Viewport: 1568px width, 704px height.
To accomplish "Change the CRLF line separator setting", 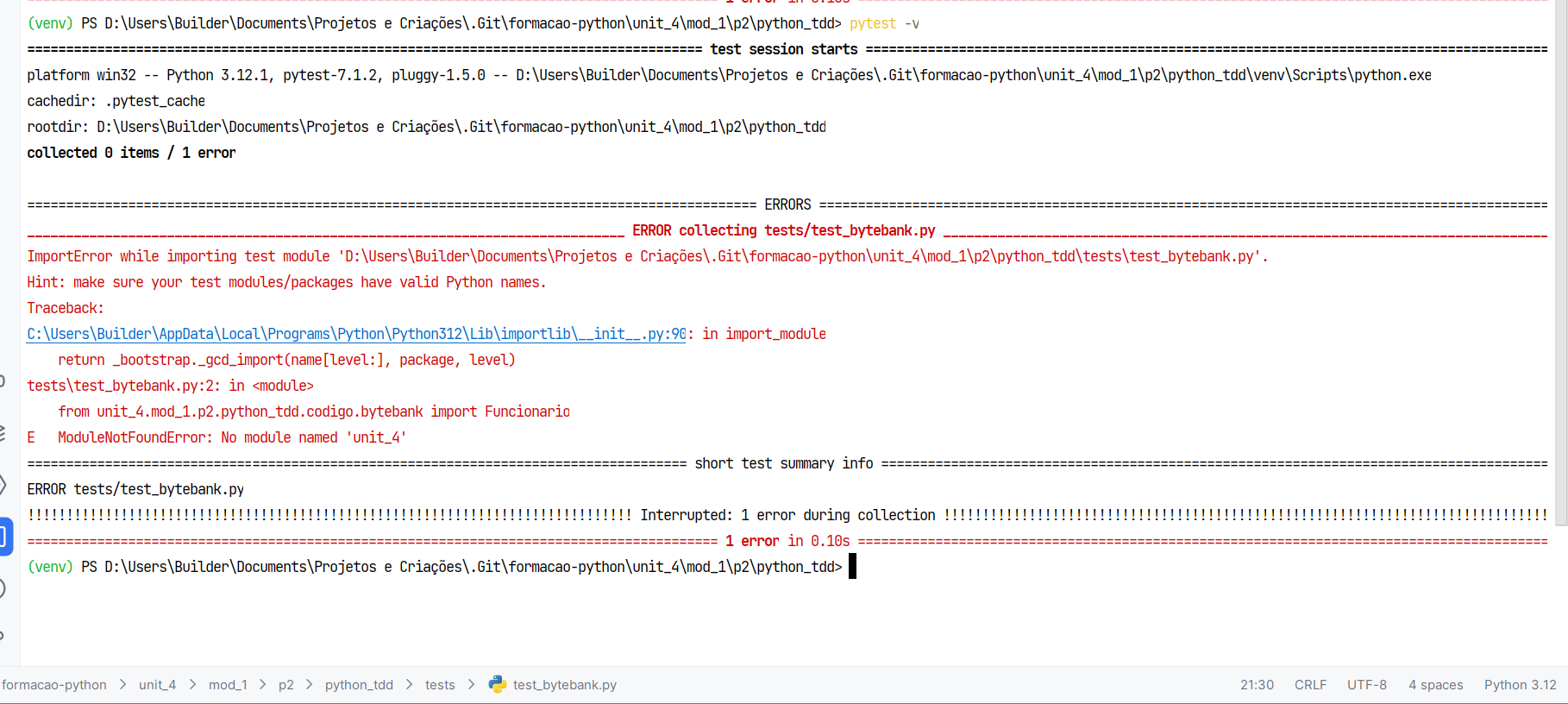I will (x=1310, y=685).
